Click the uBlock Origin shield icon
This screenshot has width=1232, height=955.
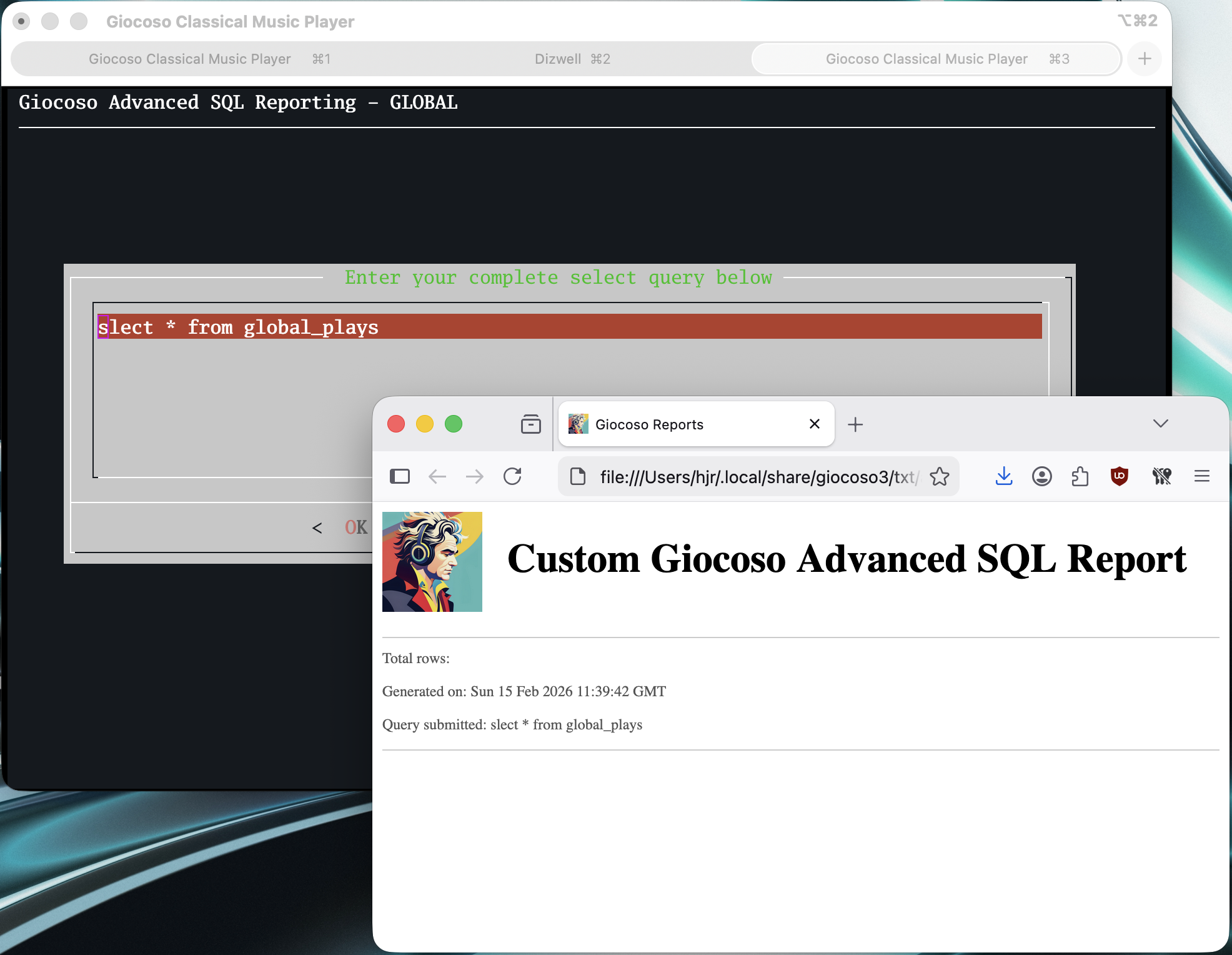(x=1119, y=476)
